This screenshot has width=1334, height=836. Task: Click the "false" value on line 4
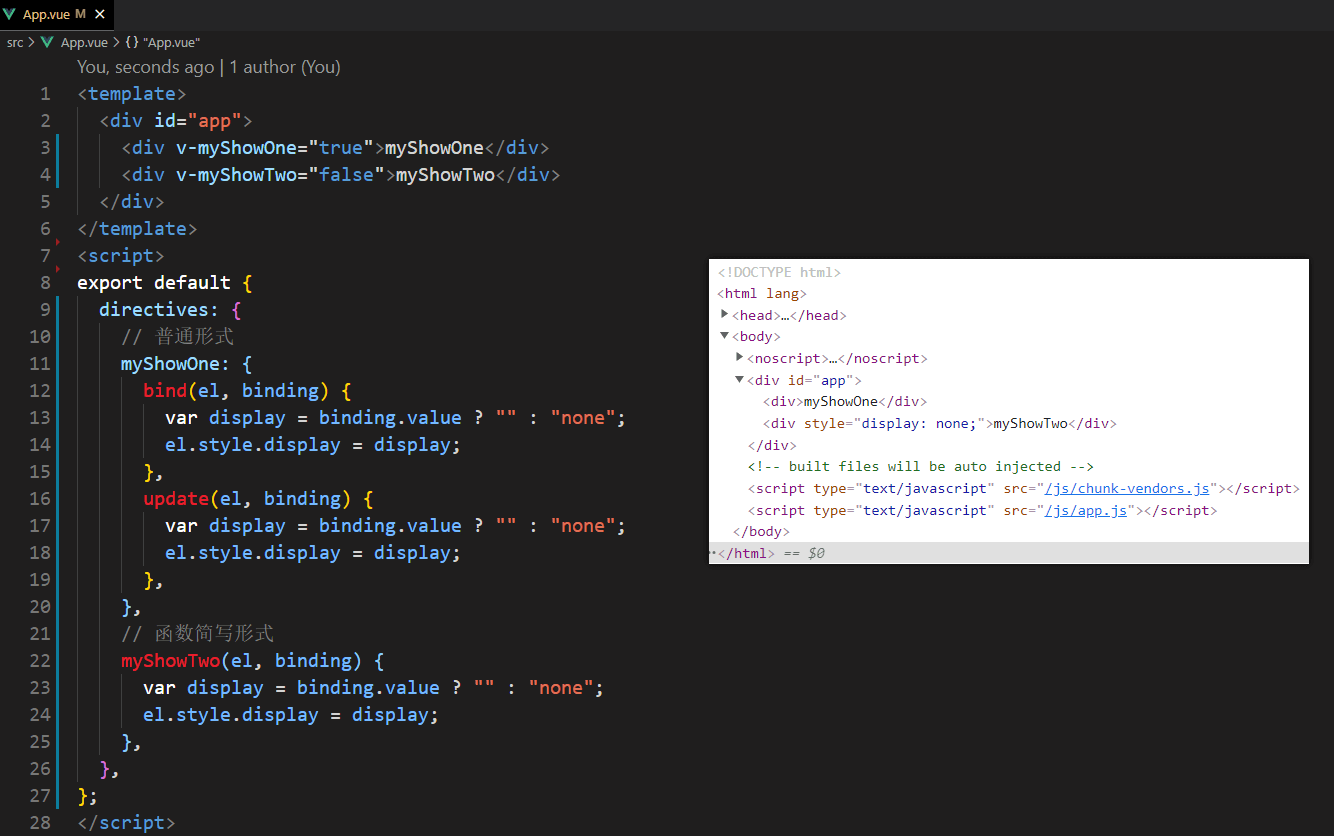click(346, 175)
